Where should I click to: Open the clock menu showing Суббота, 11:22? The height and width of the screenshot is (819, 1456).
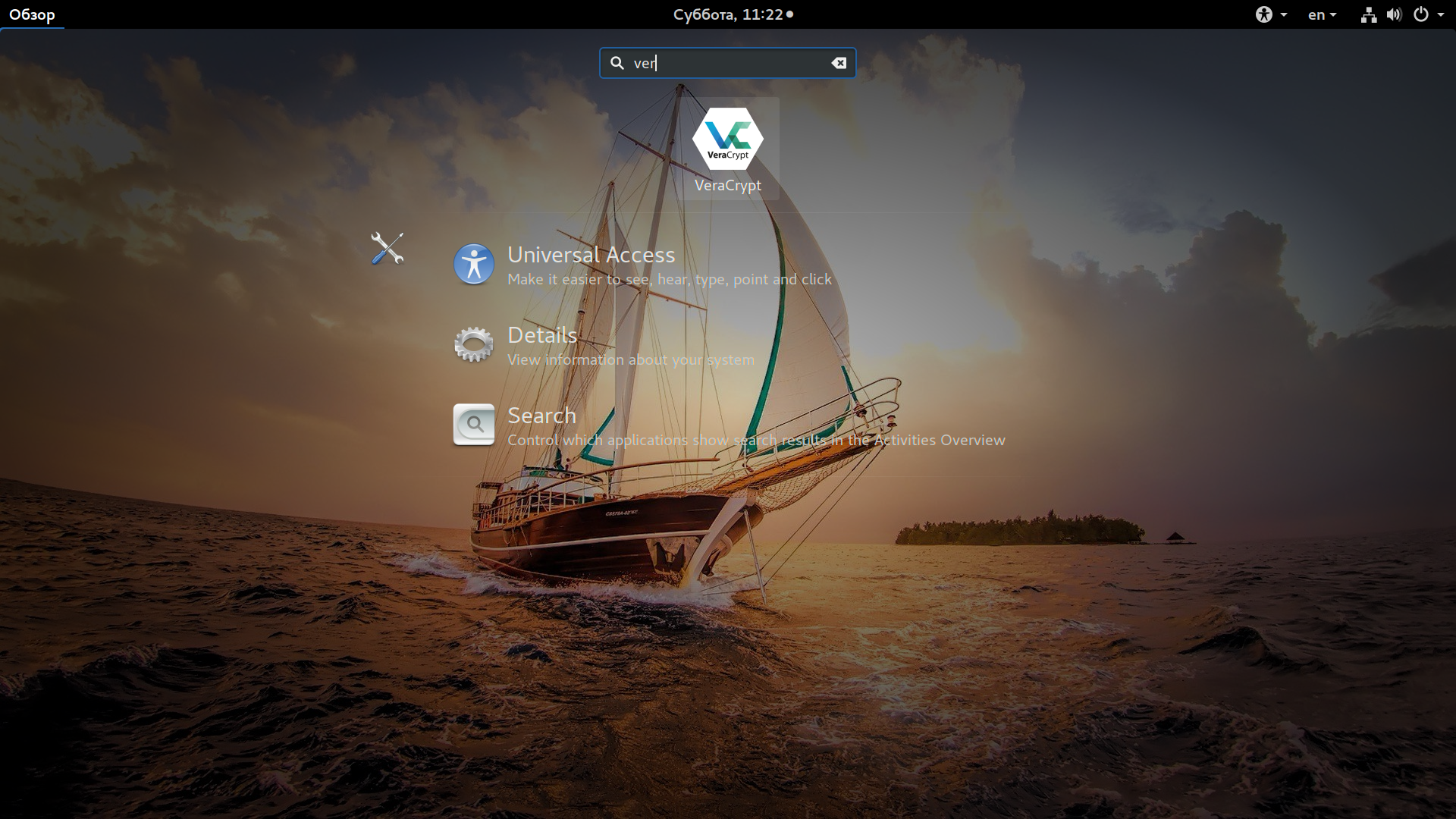coord(733,14)
